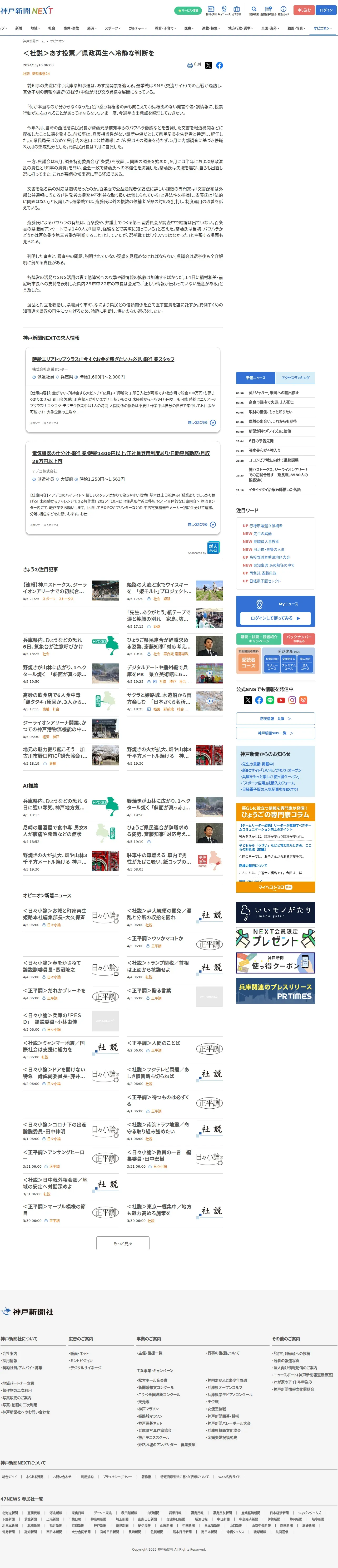Open 購読・試読・読者紹介キャンペーン banner
This screenshot has width=338, height=1568.
point(259,638)
